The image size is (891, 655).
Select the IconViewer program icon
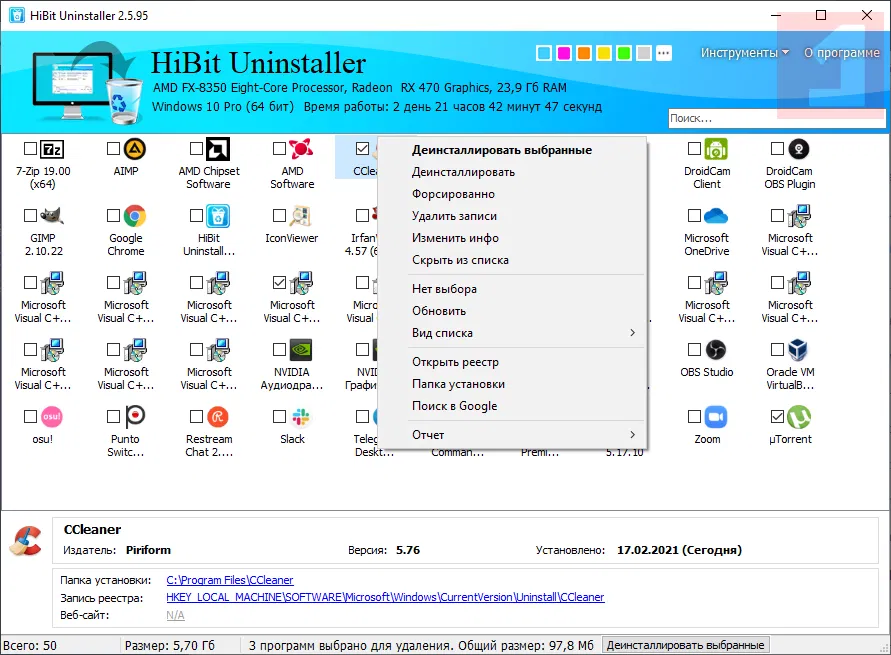click(x=301, y=216)
